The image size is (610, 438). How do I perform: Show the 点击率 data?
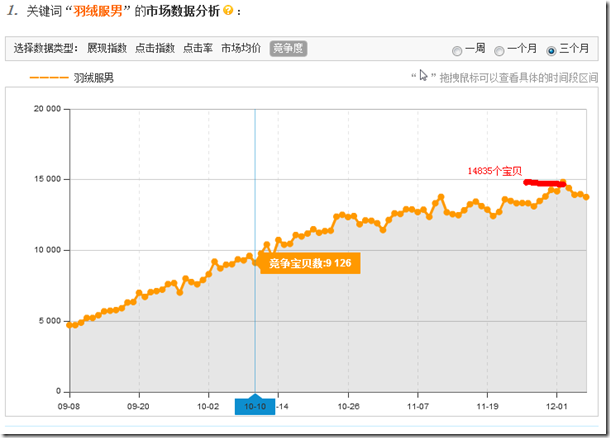[197, 48]
